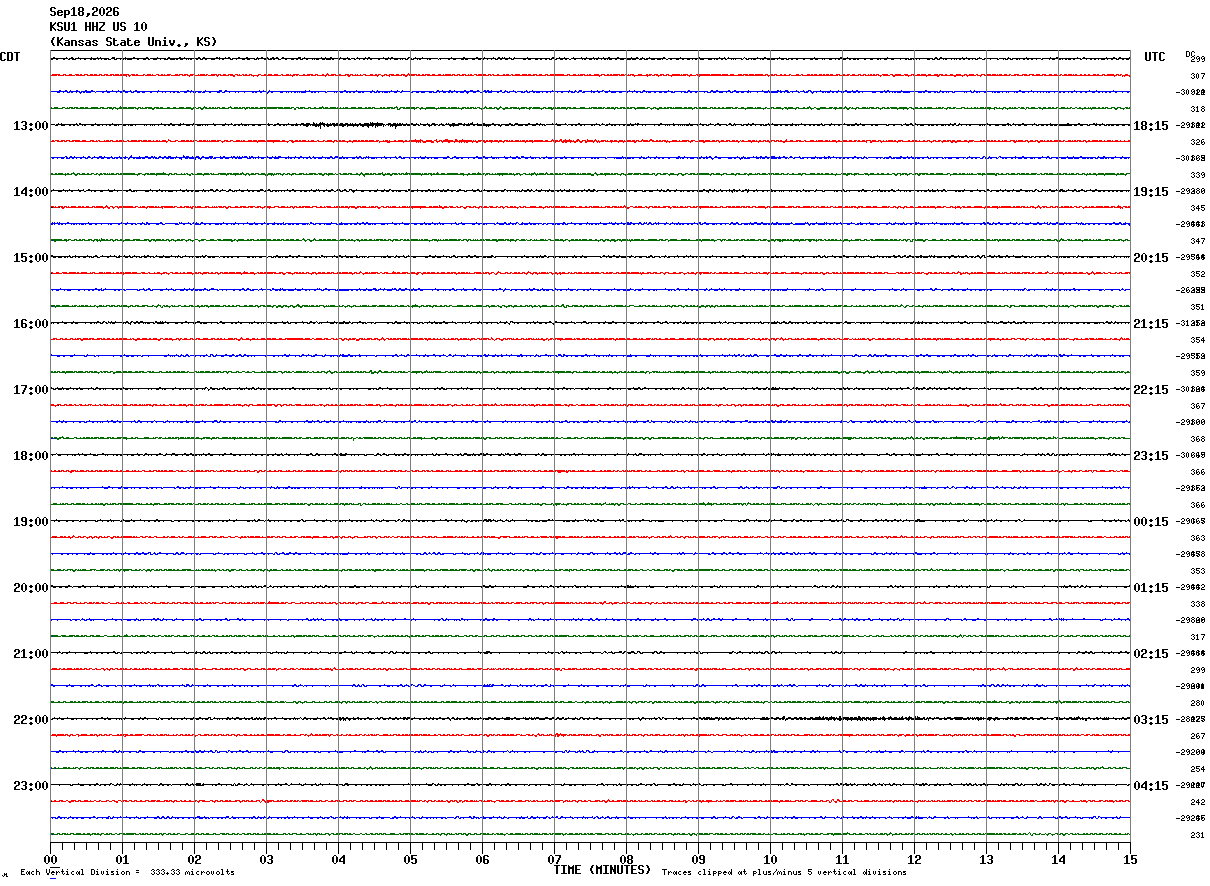Click the Sep18,2026 date header
The height and width of the screenshot is (886, 1210).
pyautogui.click(x=84, y=12)
